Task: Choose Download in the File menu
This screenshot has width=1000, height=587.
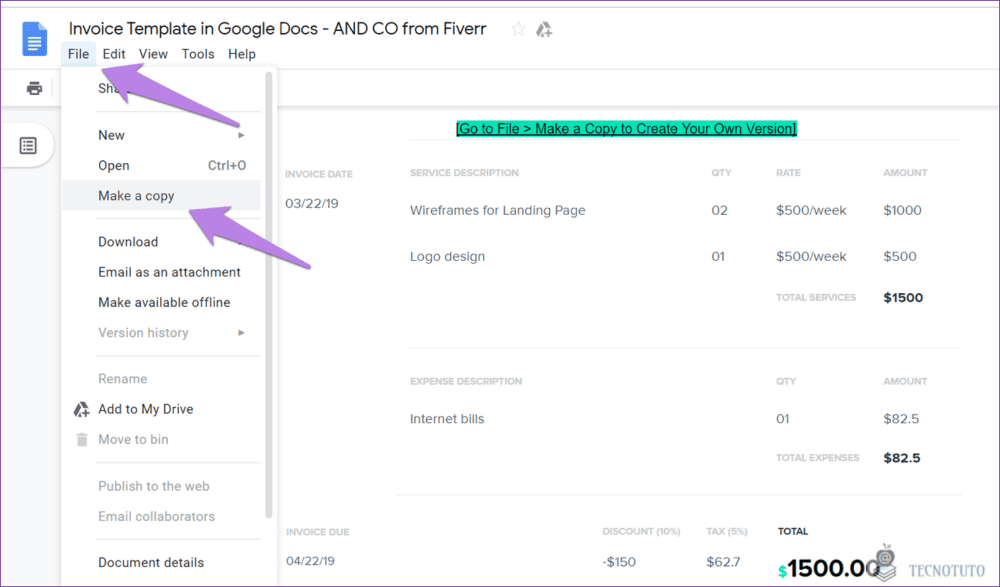Action: tap(161, 242)
